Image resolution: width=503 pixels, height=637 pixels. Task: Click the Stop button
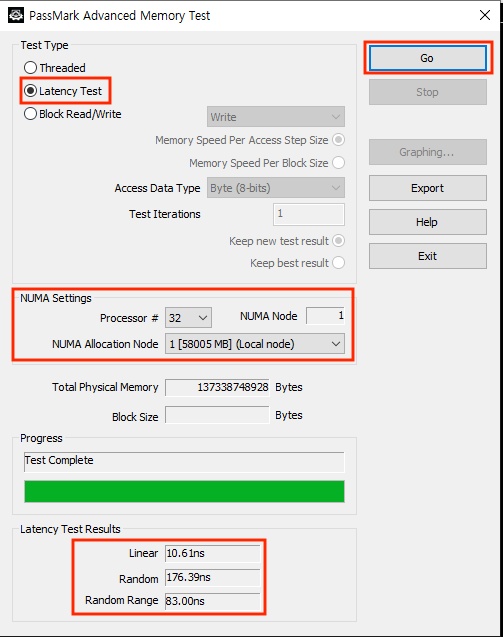(x=428, y=92)
